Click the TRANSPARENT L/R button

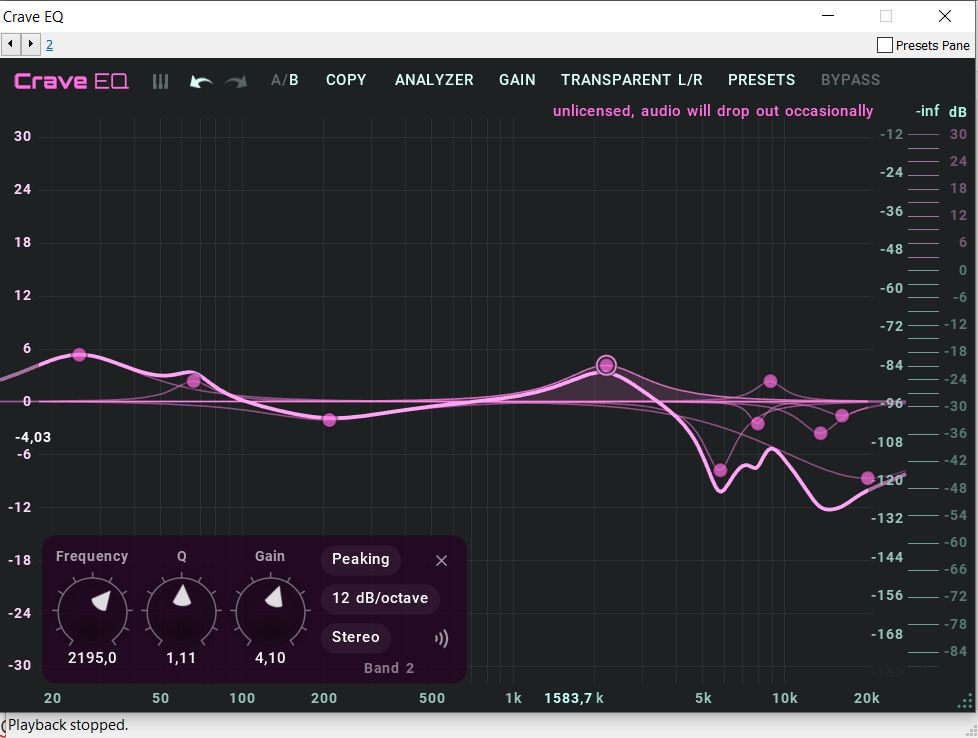631,80
